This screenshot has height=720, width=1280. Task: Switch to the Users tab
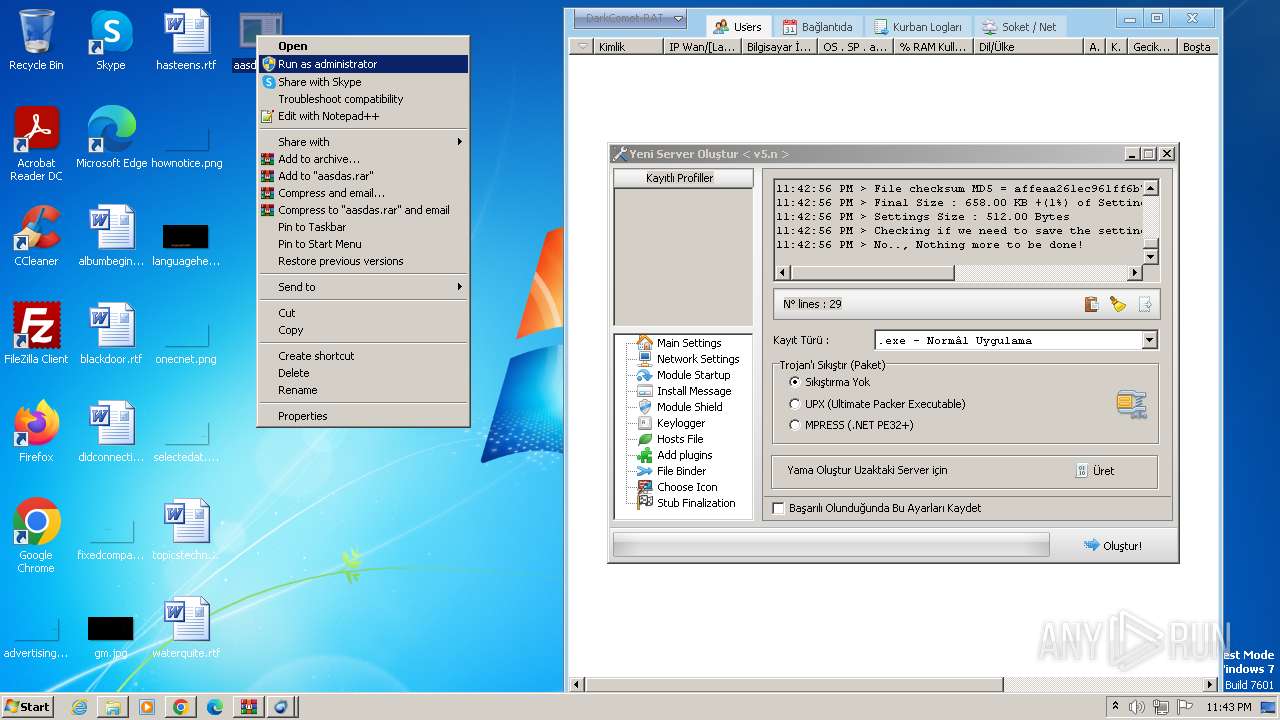(737, 27)
